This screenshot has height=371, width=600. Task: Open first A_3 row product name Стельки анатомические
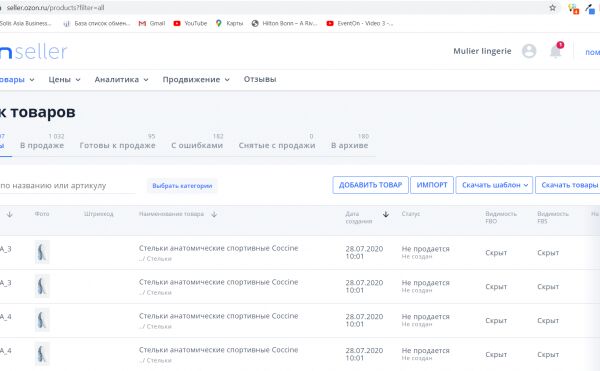pos(218,248)
